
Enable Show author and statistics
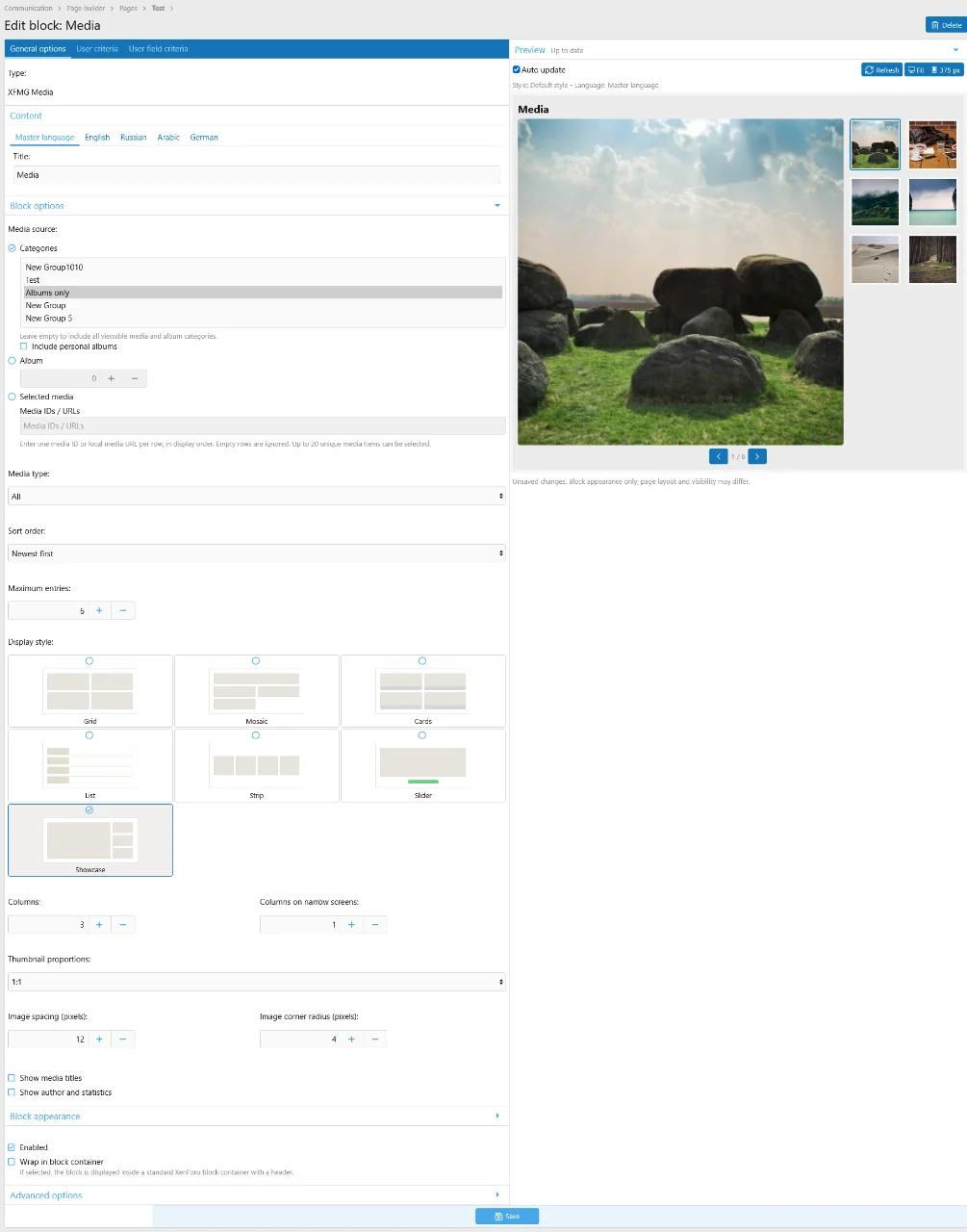(x=12, y=1092)
